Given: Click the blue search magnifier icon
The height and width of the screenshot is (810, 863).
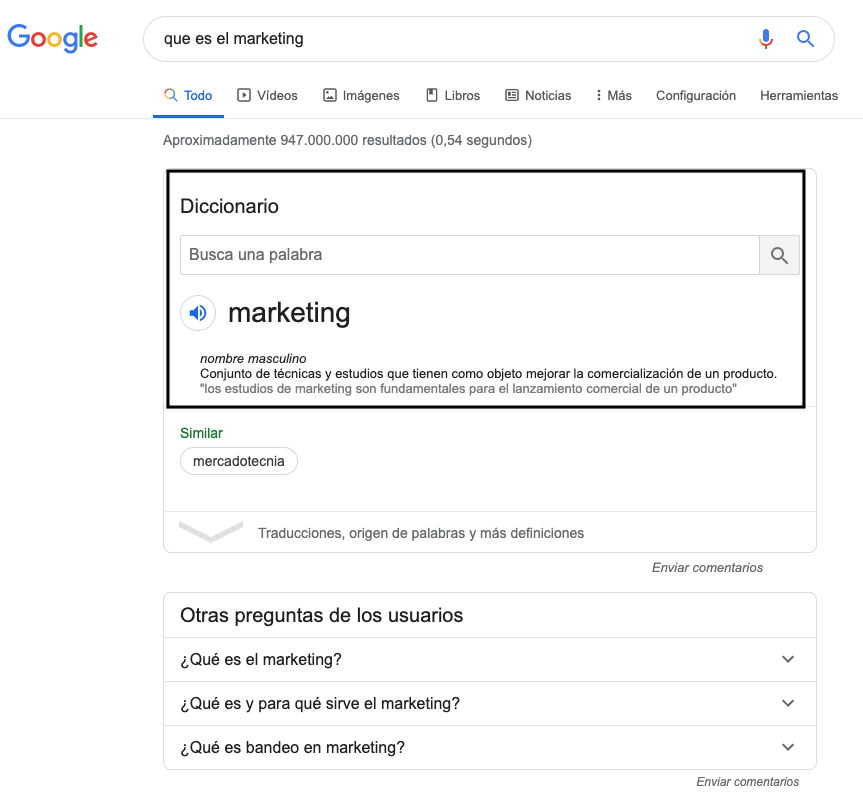Looking at the screenshot, I should coord(805,38).
